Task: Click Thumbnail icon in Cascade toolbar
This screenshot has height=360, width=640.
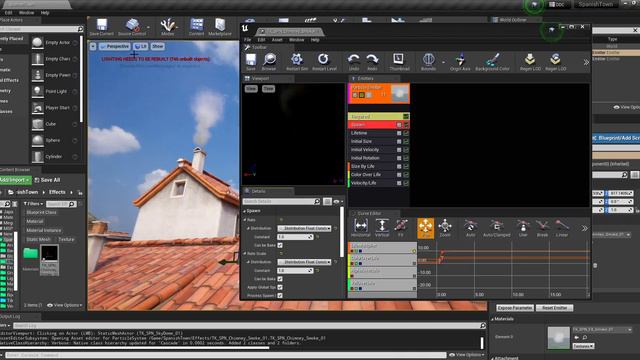Action: click(x=398, y=59)
